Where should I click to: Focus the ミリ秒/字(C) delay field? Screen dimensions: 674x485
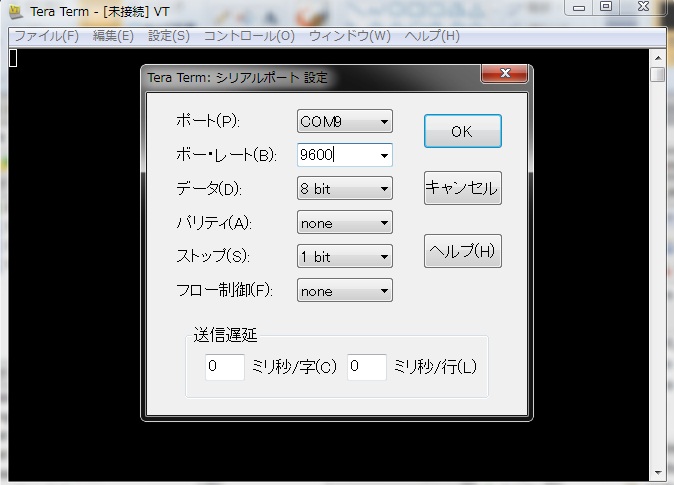[225, 367]
